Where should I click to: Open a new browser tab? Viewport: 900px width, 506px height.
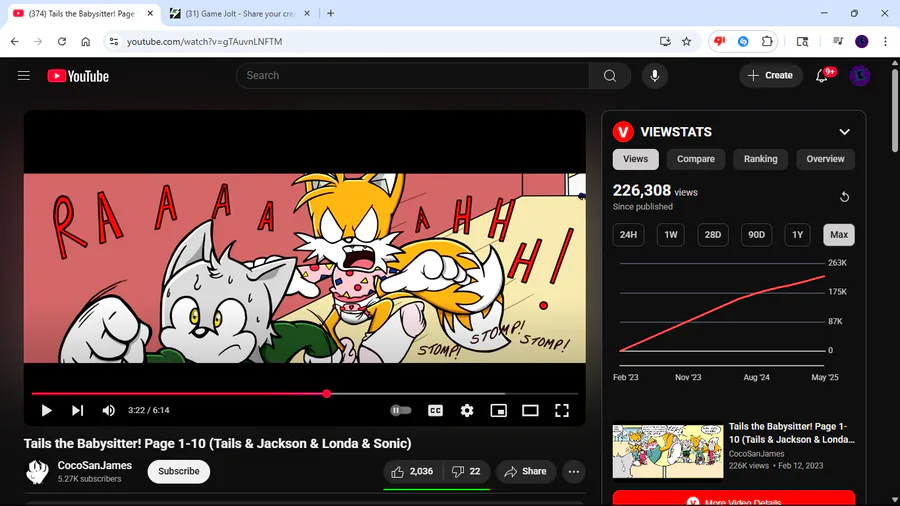(x=331, y=13)
